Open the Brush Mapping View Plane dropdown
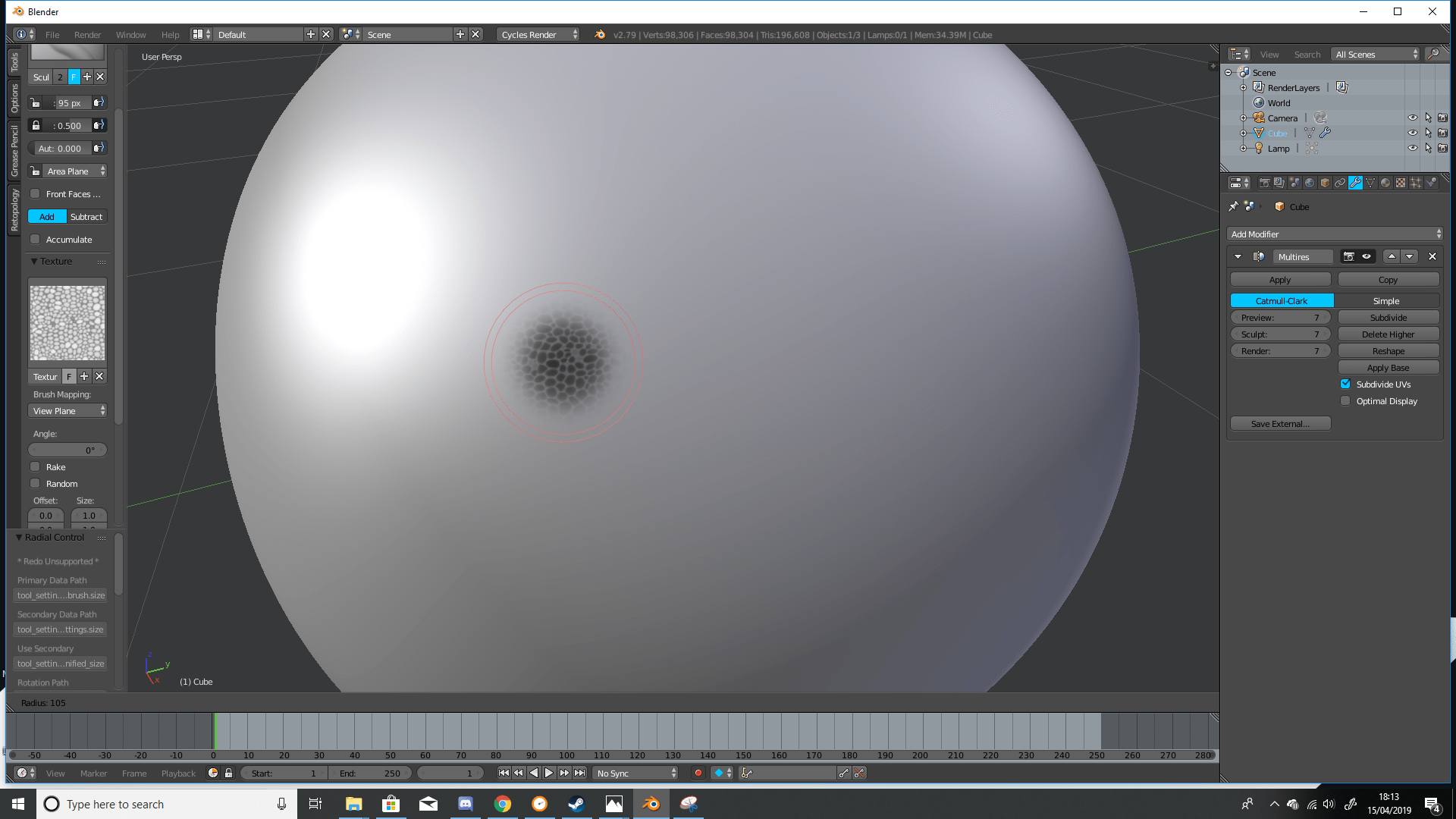This screenshot has width=1456, height=819. tap(67, 410)
